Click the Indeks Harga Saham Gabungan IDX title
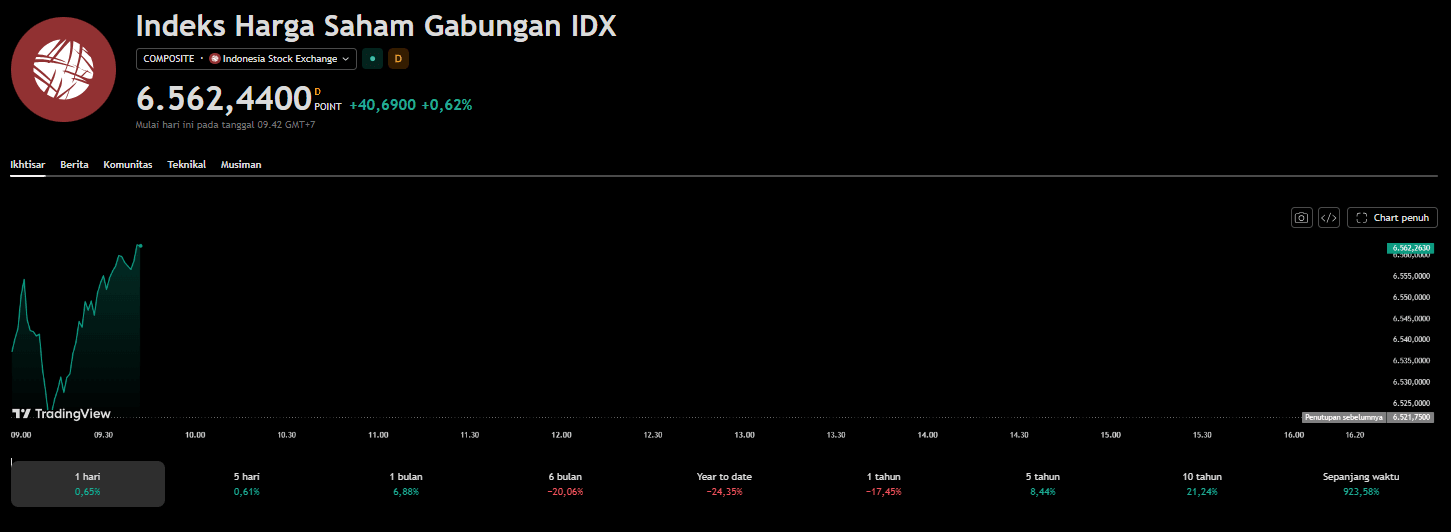Viewport: 1451px width, 532px height. tap(376, 26)
